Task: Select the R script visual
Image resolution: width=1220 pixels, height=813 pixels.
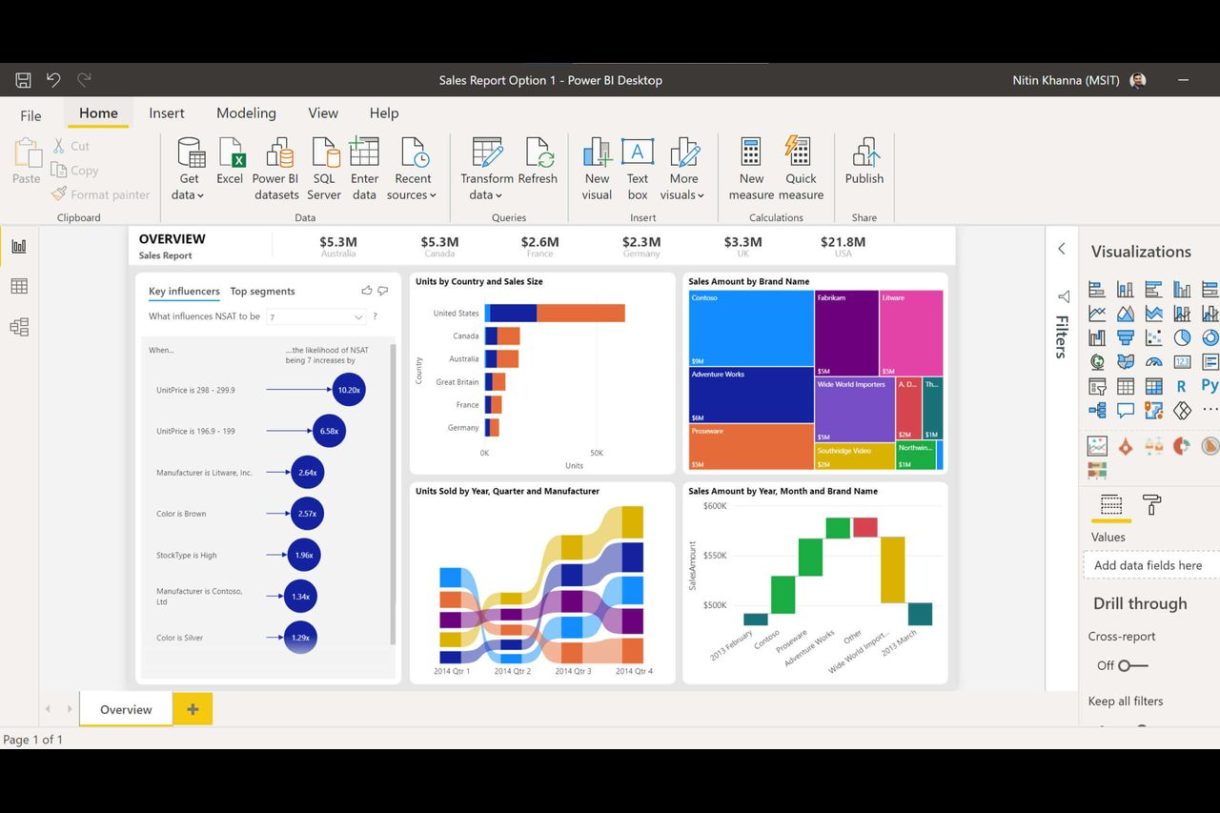Action: tap(1182, 386)
